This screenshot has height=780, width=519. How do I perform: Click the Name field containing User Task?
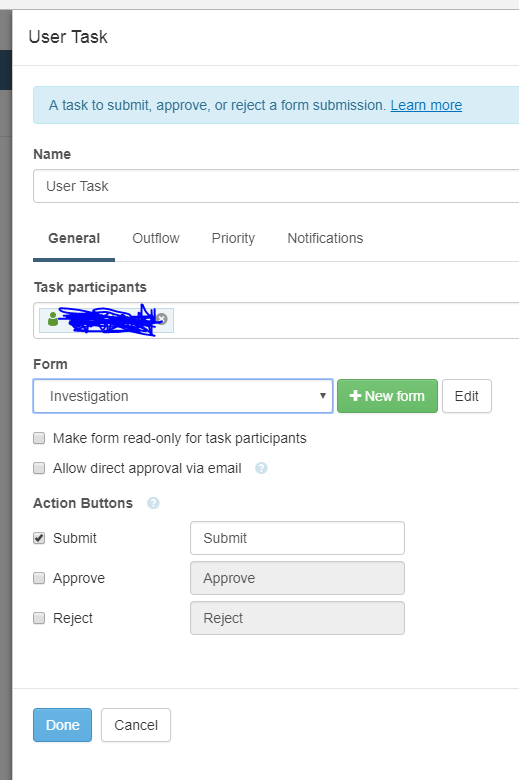click(x=276, y=186)
